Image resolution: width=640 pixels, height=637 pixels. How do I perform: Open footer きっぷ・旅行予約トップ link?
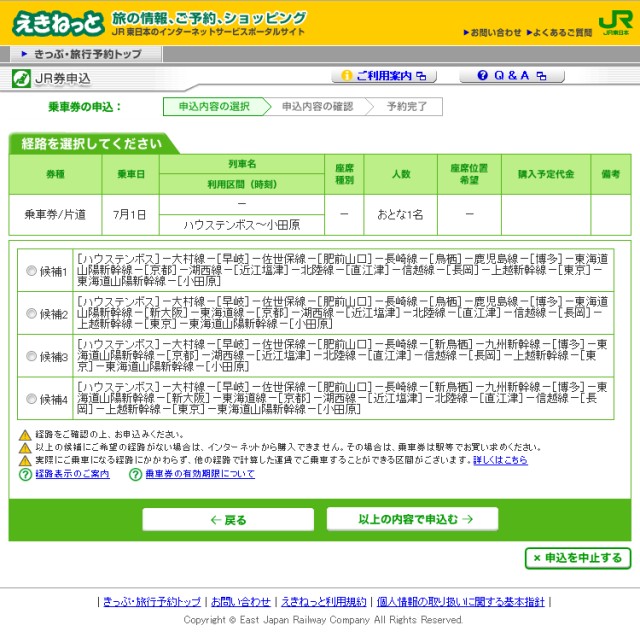(152, 601)
